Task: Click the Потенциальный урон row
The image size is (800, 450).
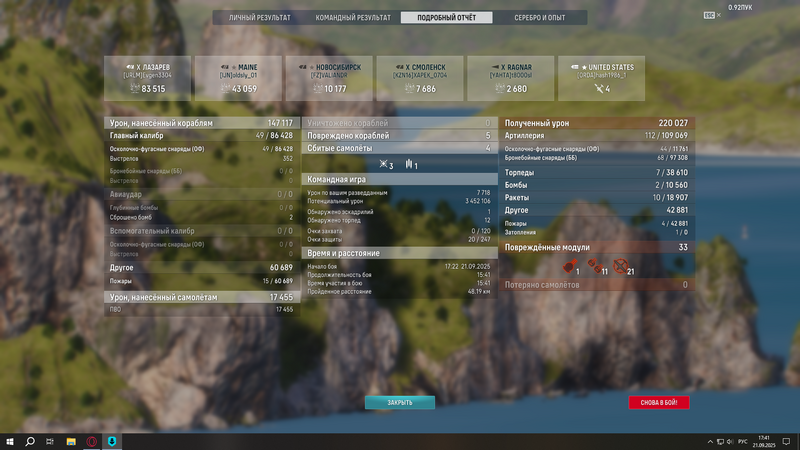Action: (399, 202)
